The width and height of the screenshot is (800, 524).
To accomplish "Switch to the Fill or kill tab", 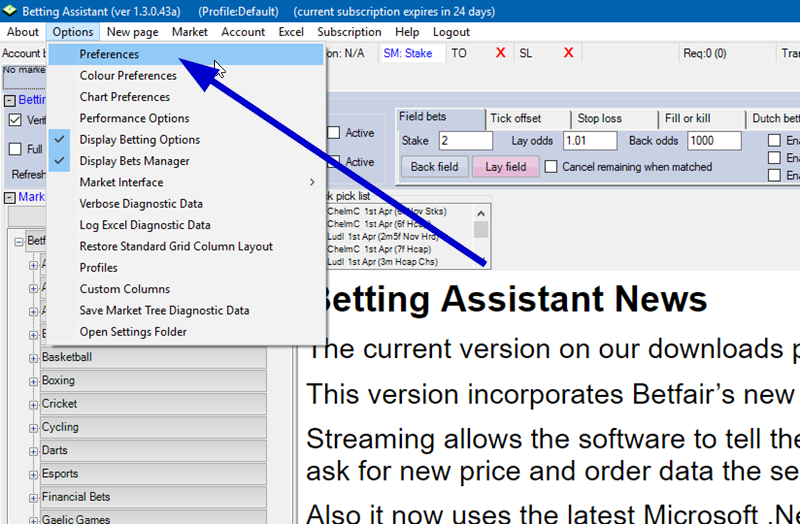I will [x=702, y=119].
